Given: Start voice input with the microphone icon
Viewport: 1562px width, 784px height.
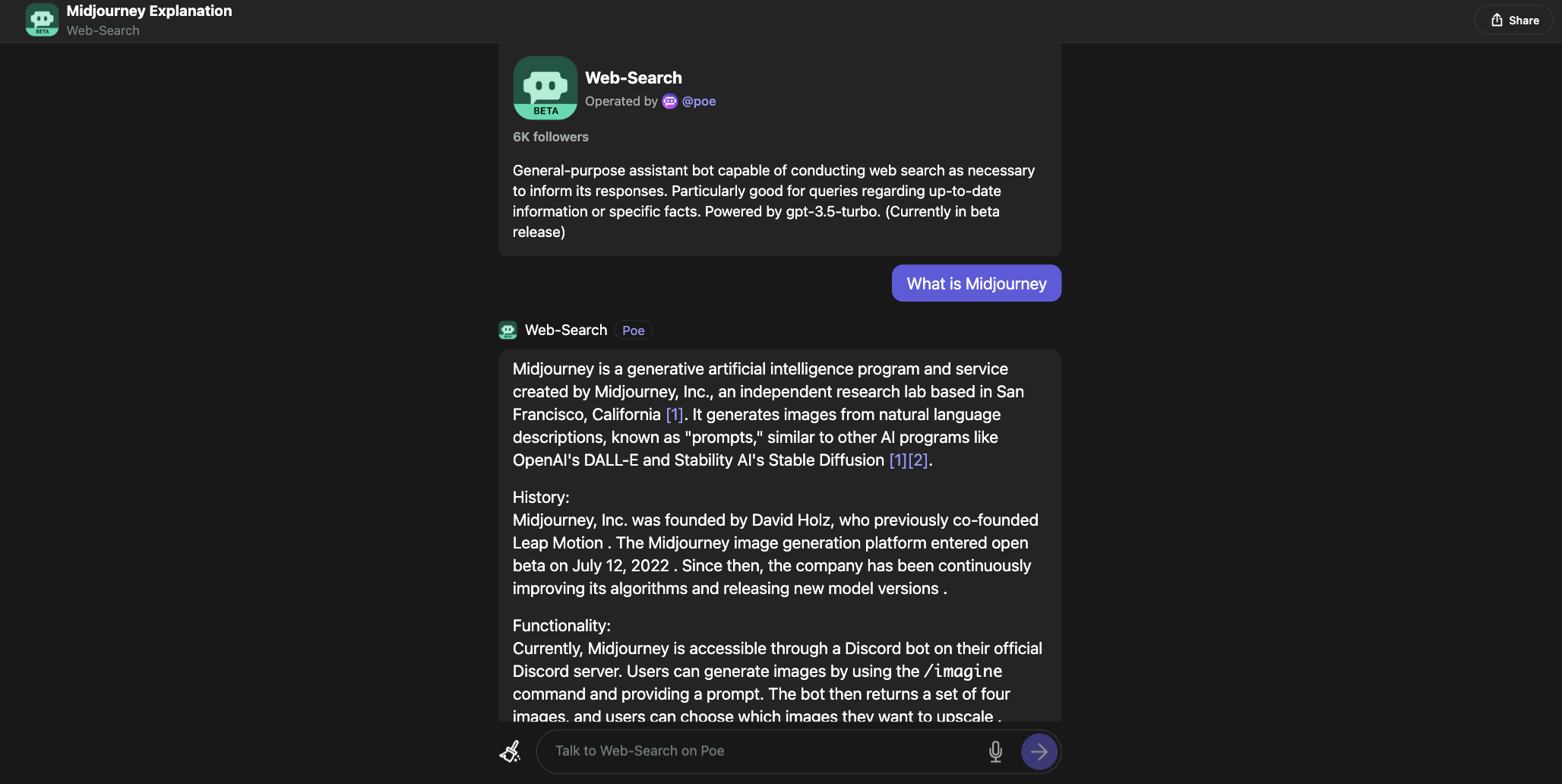Looking at the screenshot, I should pos(995,751).
